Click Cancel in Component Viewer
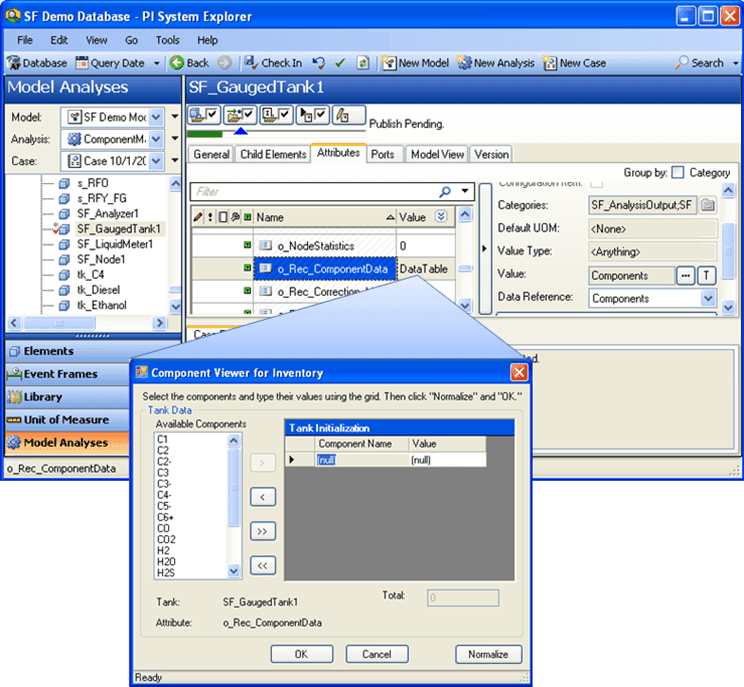The image size is (744, 687). click(377, 654)
